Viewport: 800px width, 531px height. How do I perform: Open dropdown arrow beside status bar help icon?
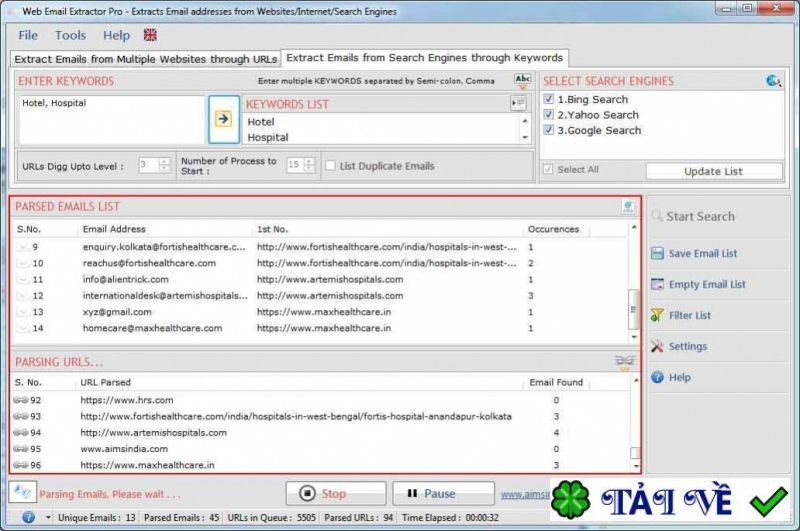click(x=48, y=517)
